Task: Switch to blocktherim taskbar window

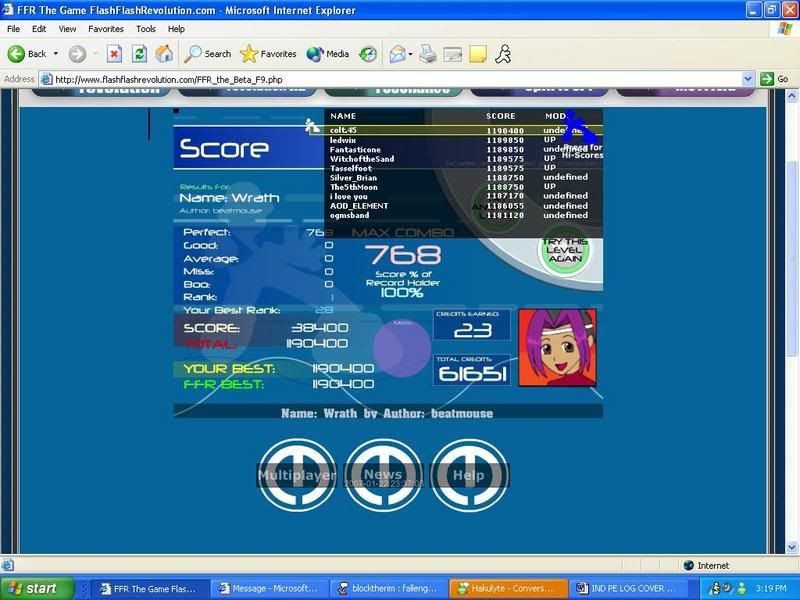Action: coord(387,588)
